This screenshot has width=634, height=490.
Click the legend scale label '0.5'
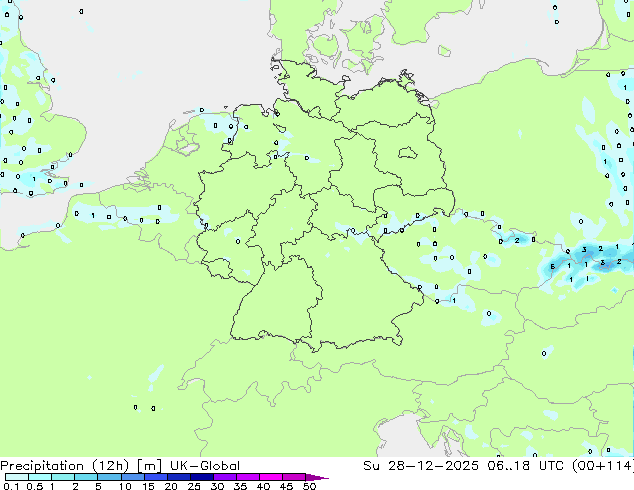click(35, 486)
